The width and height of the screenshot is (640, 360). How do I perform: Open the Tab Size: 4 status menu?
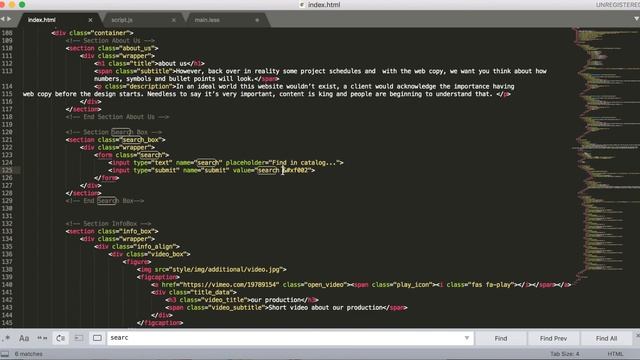tap(564, 354)
